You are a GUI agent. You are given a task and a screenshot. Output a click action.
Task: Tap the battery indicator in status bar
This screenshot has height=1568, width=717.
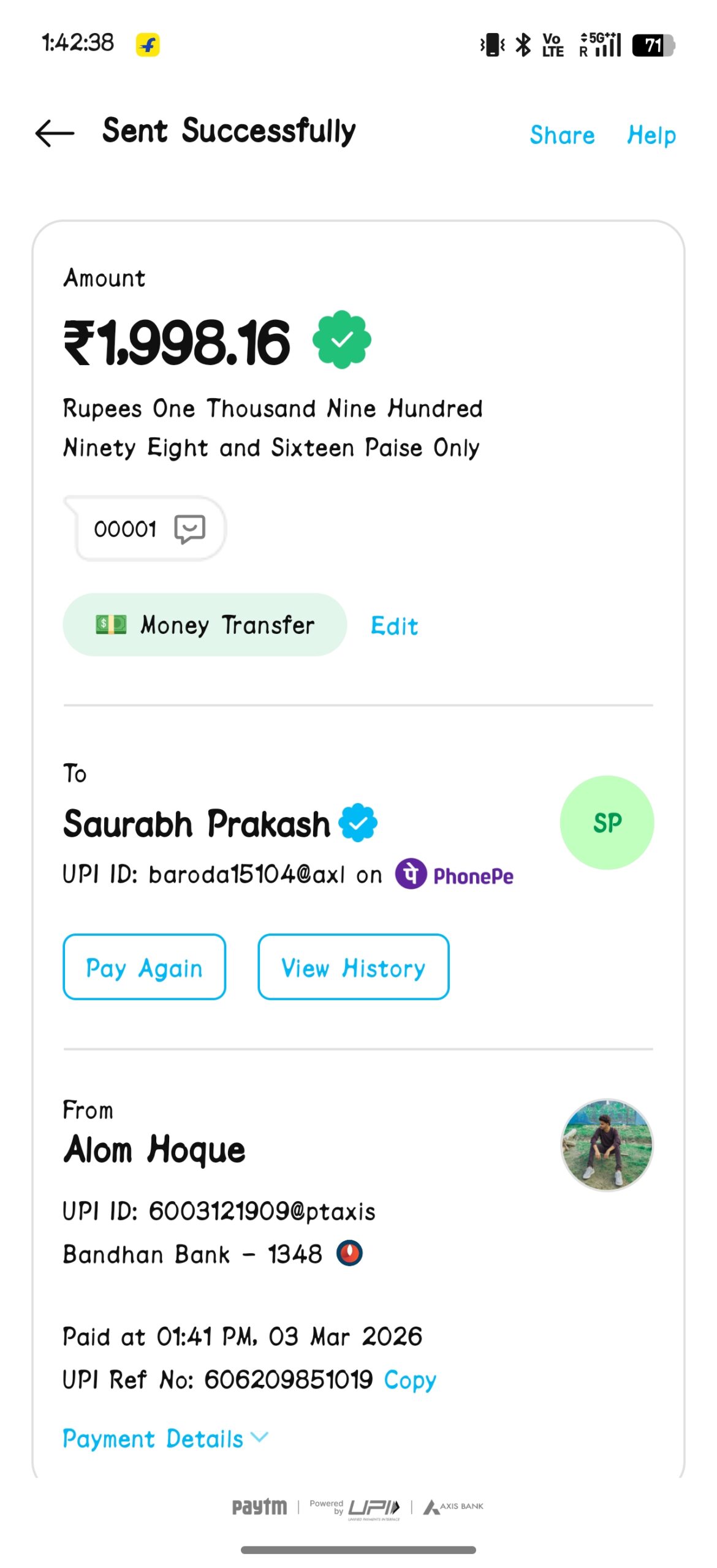point(653,45)
